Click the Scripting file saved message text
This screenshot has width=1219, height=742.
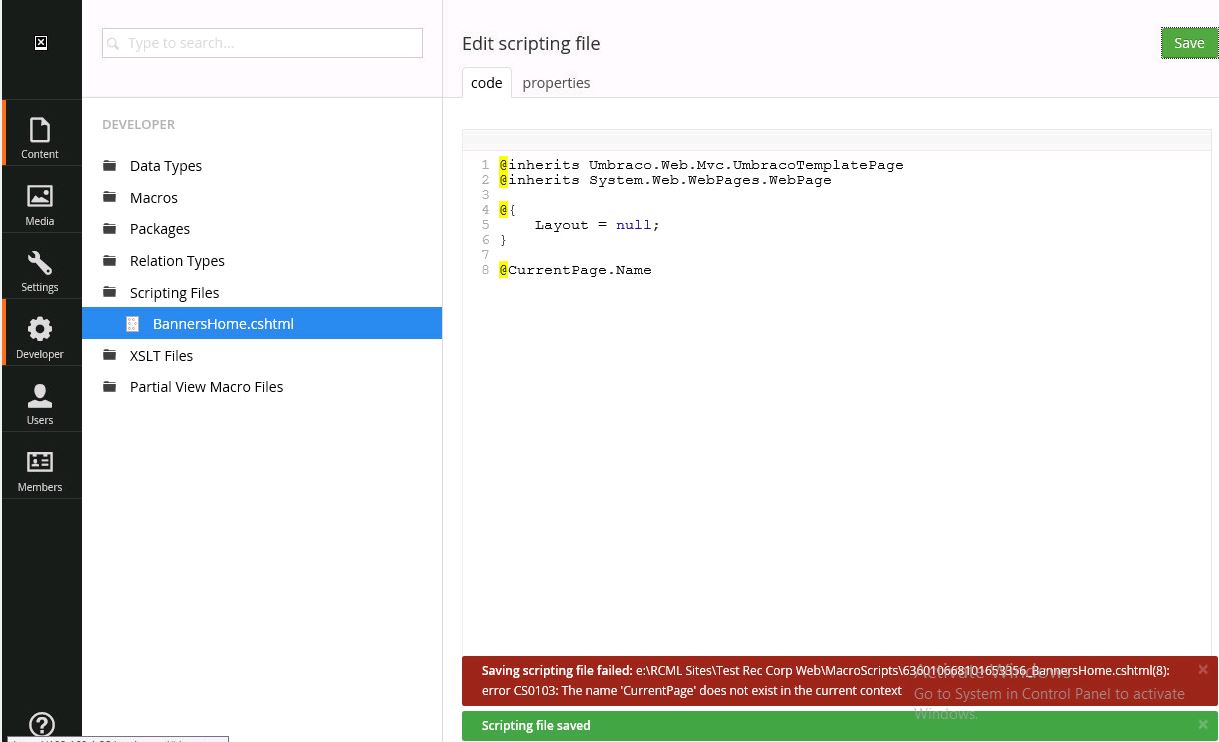(536, 725)
